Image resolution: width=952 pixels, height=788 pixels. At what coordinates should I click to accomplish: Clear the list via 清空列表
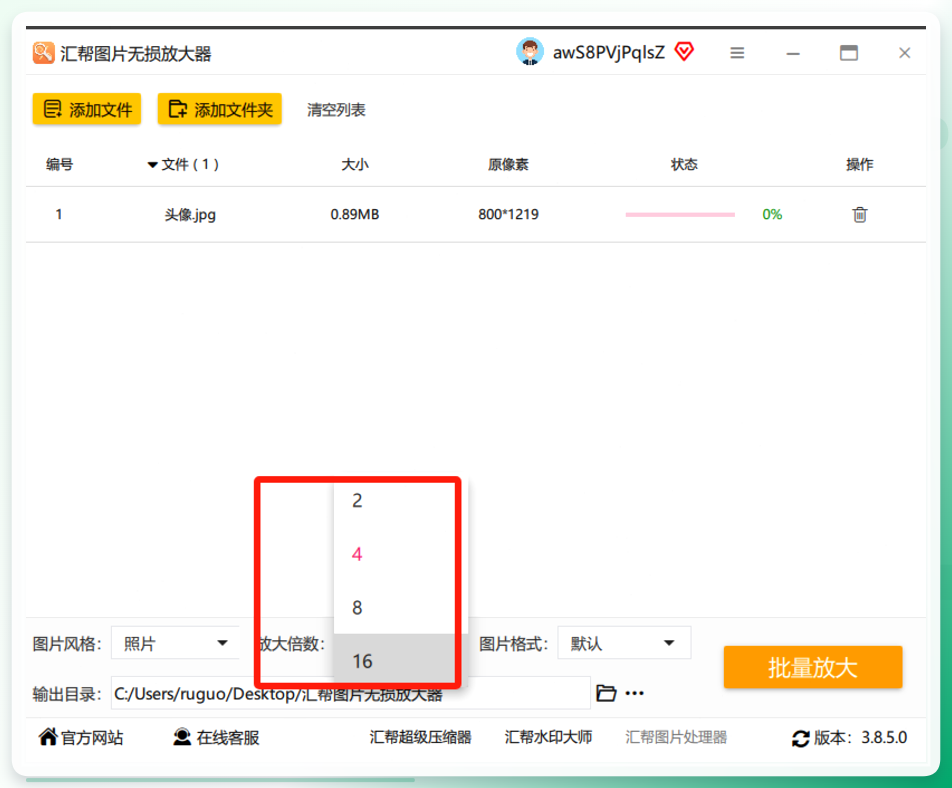click(x=336, y=110)
